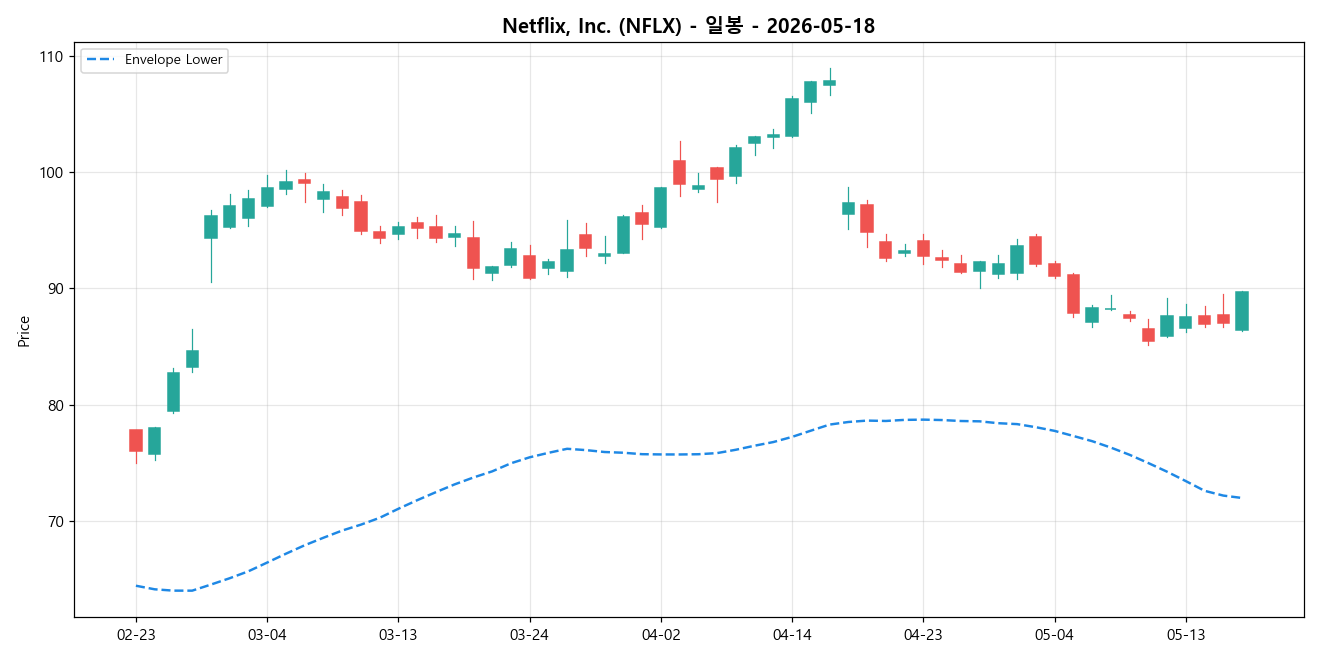Click the 04-14 x-axis date label
Viewport: 1320px width, 660px height.
tap(792, 634)
